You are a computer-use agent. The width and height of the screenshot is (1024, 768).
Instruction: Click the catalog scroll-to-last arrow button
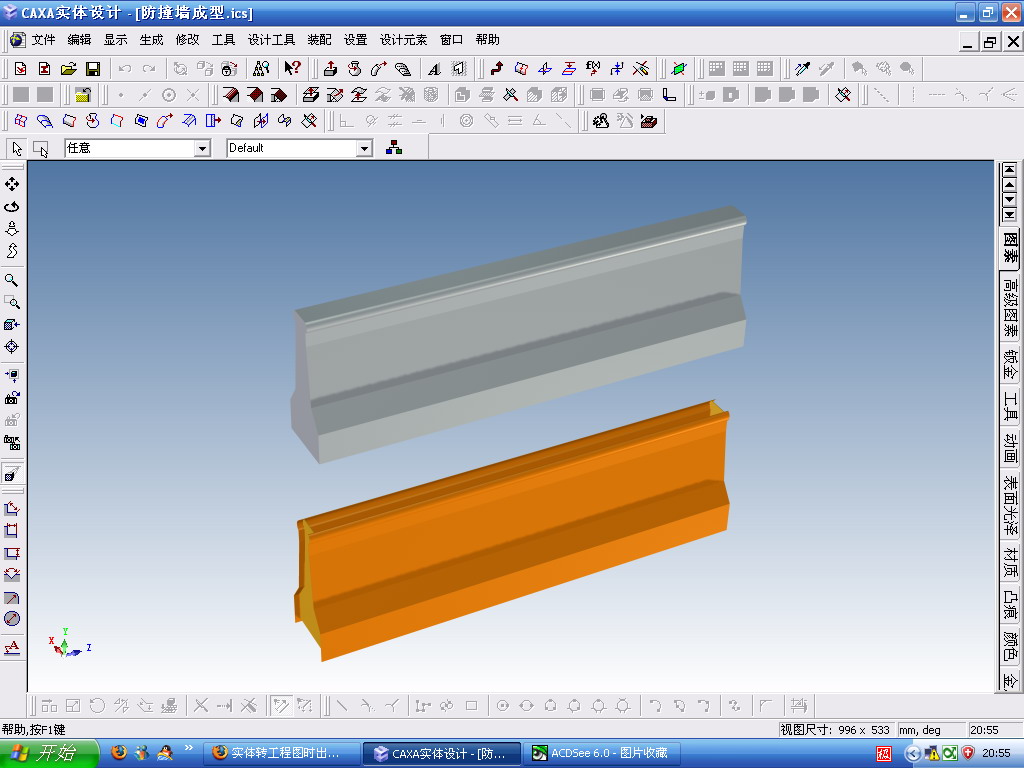pos(1010,214)
